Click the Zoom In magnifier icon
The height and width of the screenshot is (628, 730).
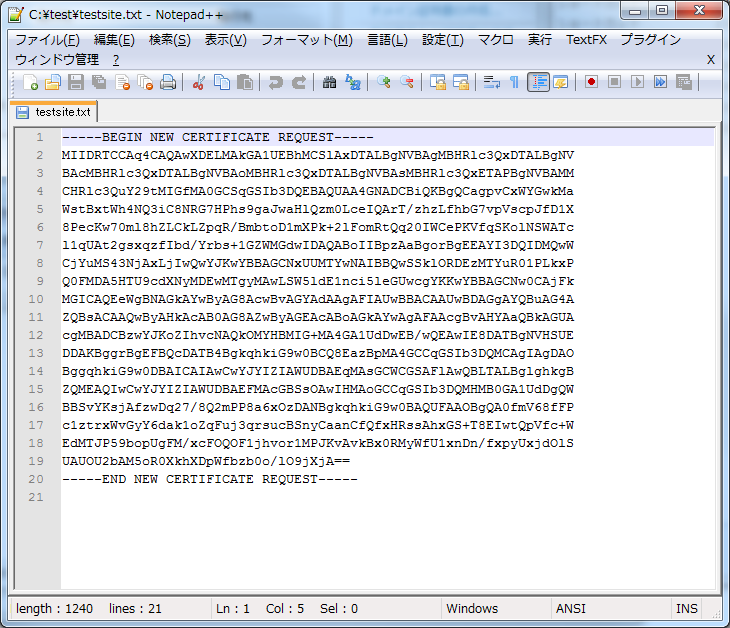[384, 82]
